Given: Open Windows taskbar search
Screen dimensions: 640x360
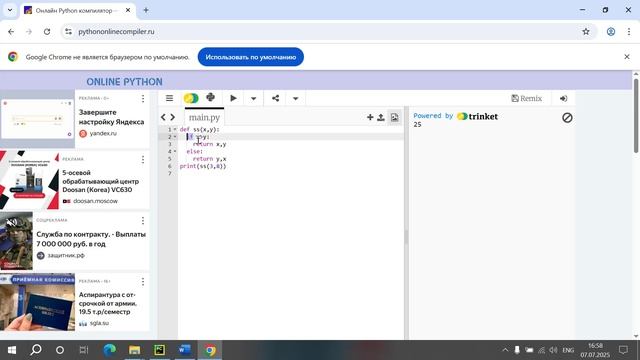Looking at the screenshot, I should 36,350.
